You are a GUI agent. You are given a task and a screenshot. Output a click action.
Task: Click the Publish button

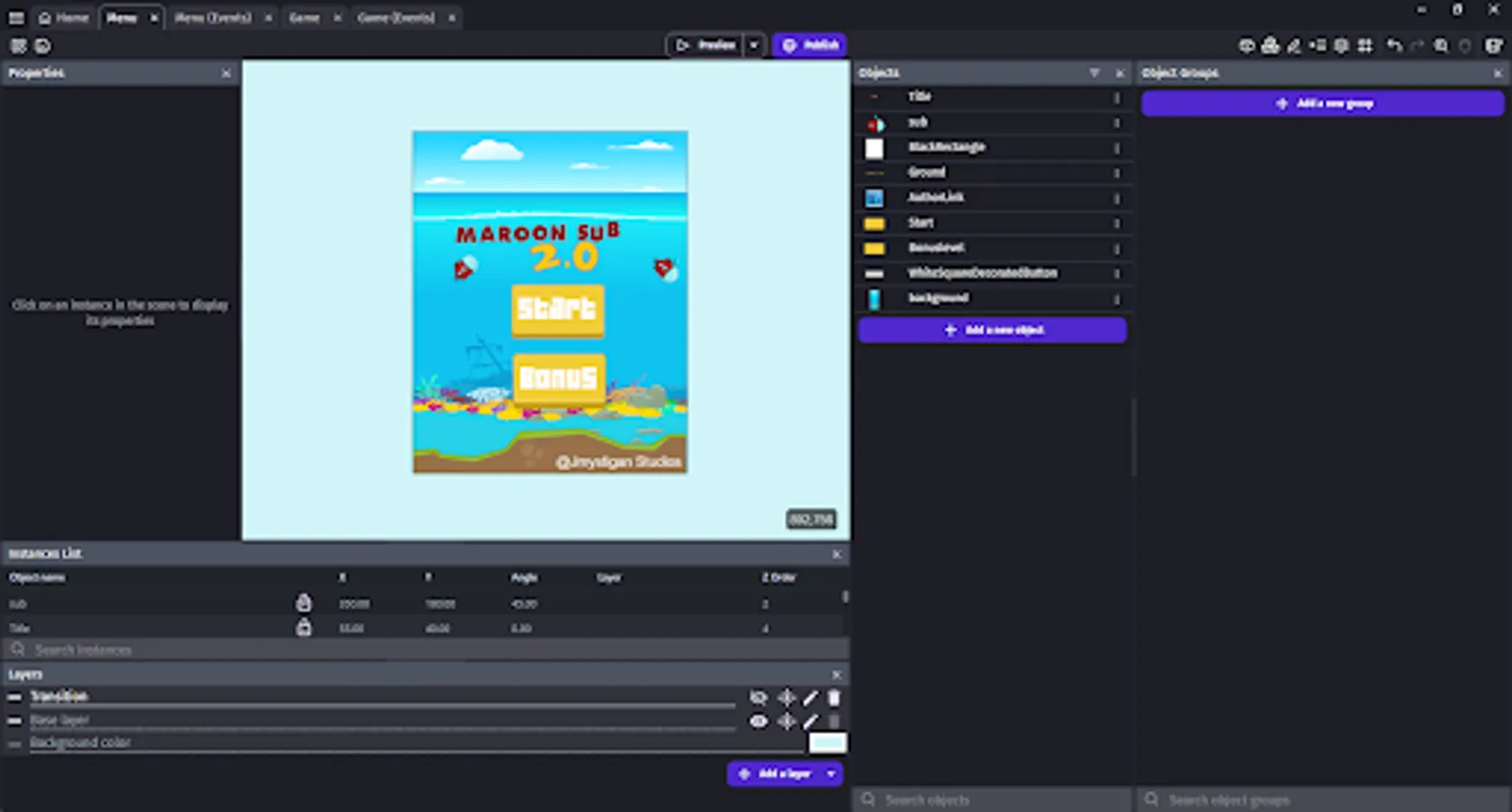click(x=809, y=44)
